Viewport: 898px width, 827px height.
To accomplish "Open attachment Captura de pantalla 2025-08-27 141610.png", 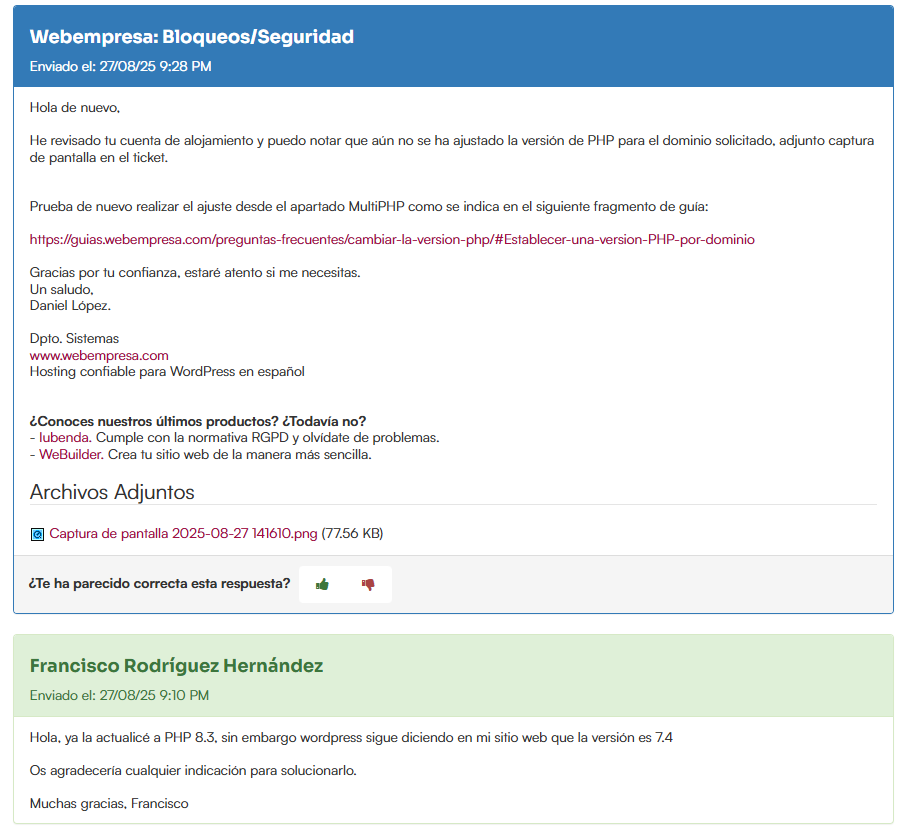I will 183,534.
